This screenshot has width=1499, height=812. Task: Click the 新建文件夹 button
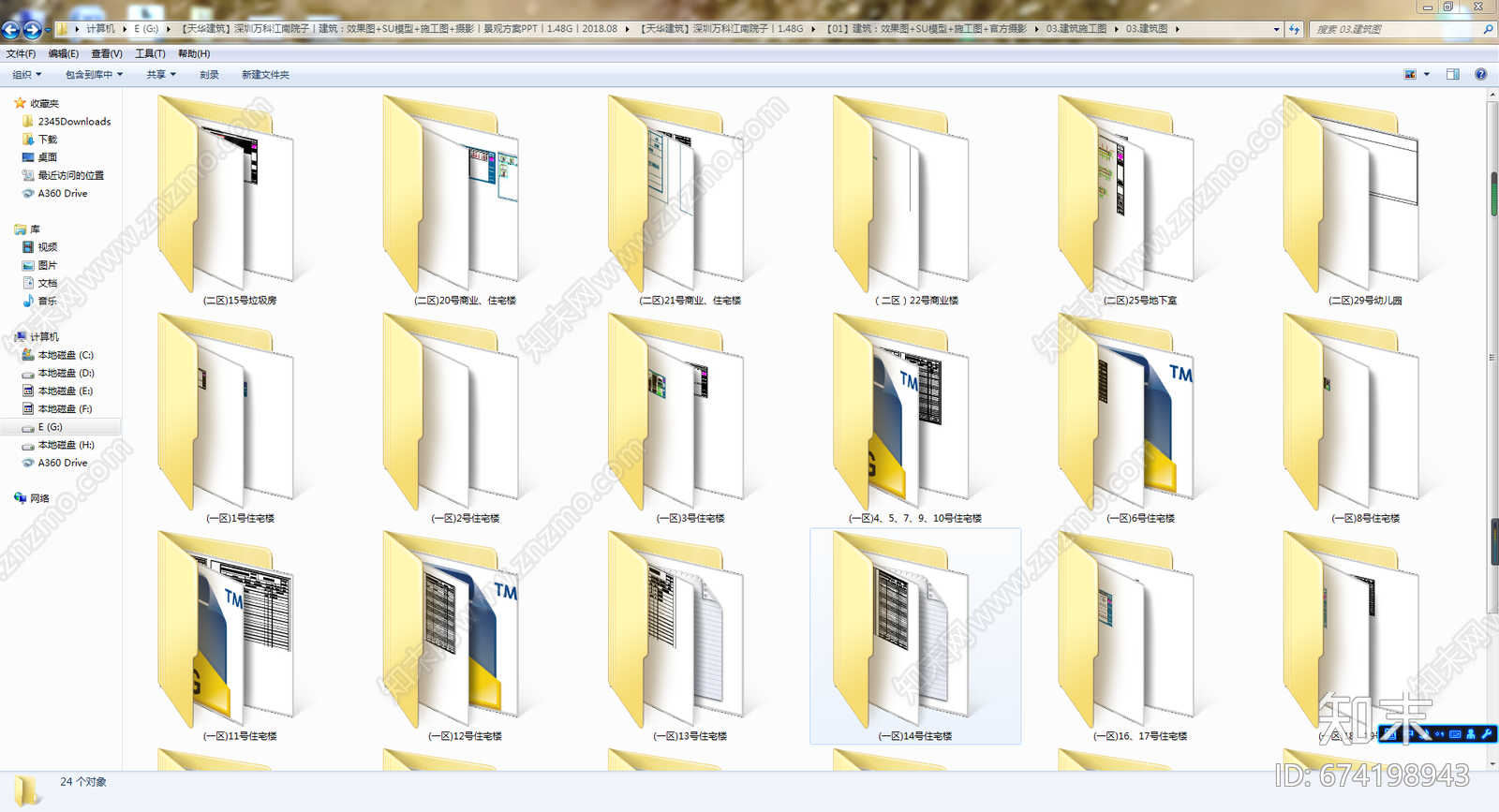265,74
